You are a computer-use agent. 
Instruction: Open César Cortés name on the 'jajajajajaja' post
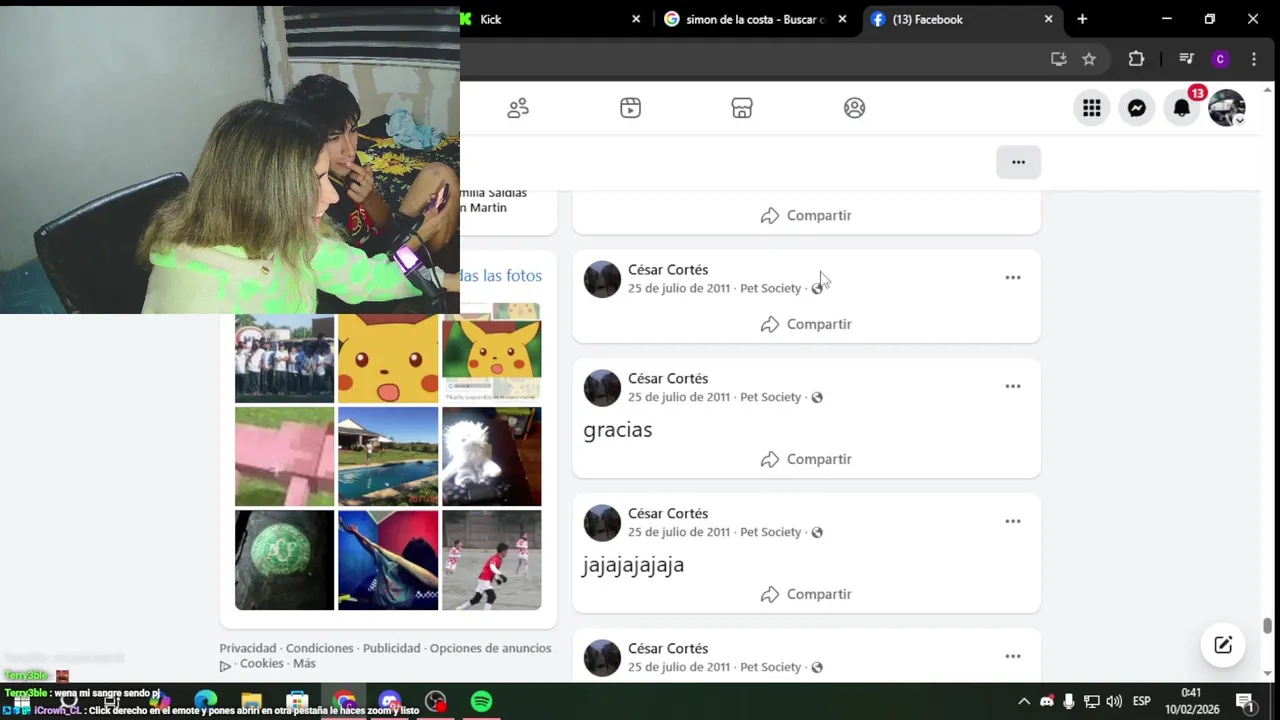pyautogui.click(x=668, y=513)
